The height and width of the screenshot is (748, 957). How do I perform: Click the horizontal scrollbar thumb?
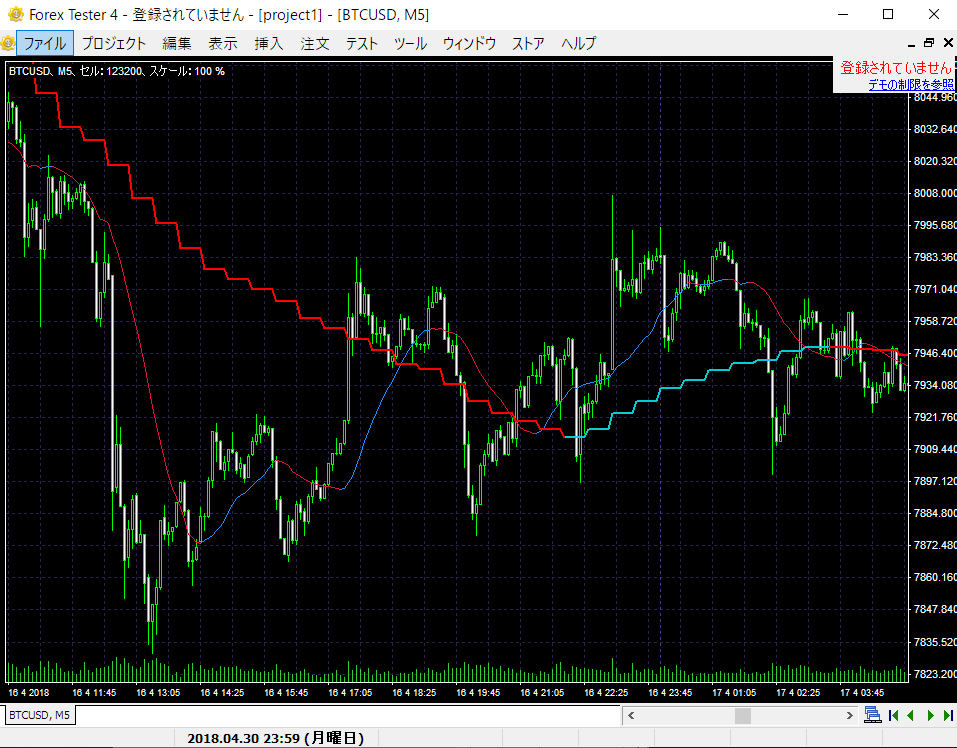[x=743, y=715]
